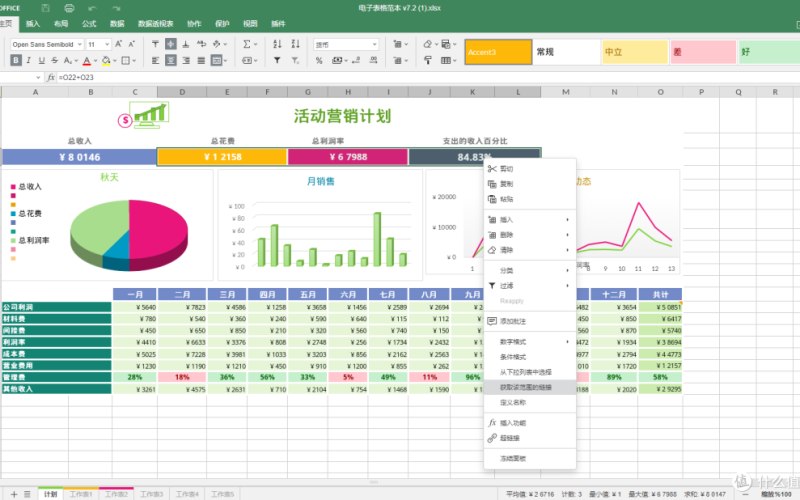The height and width of the screenshot is (500, 800).
Task: Click the Wrap text icon
Action: 202,44
